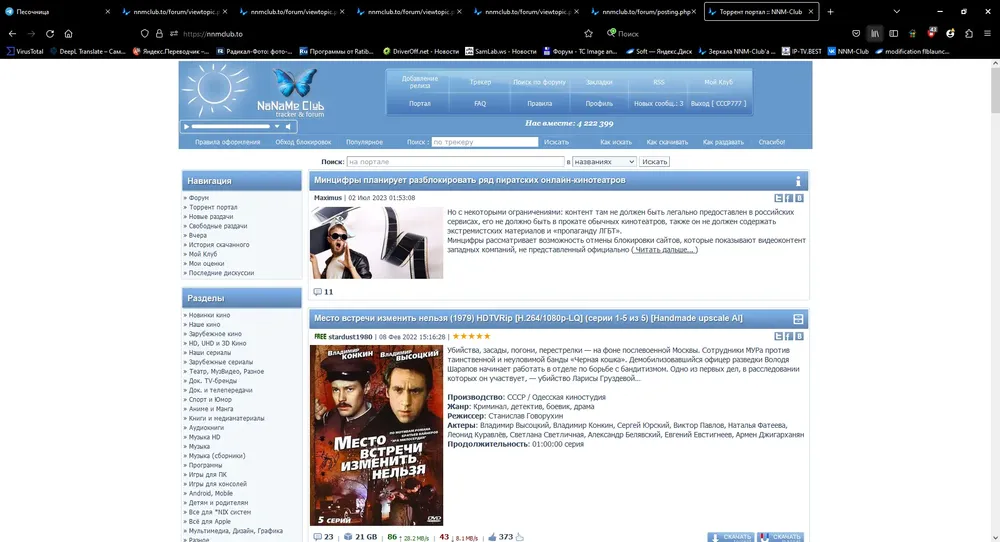The image size is (1000, 542).
Task: Show the sidebar via the toolbar icon
Action: [x=893, y=34]
